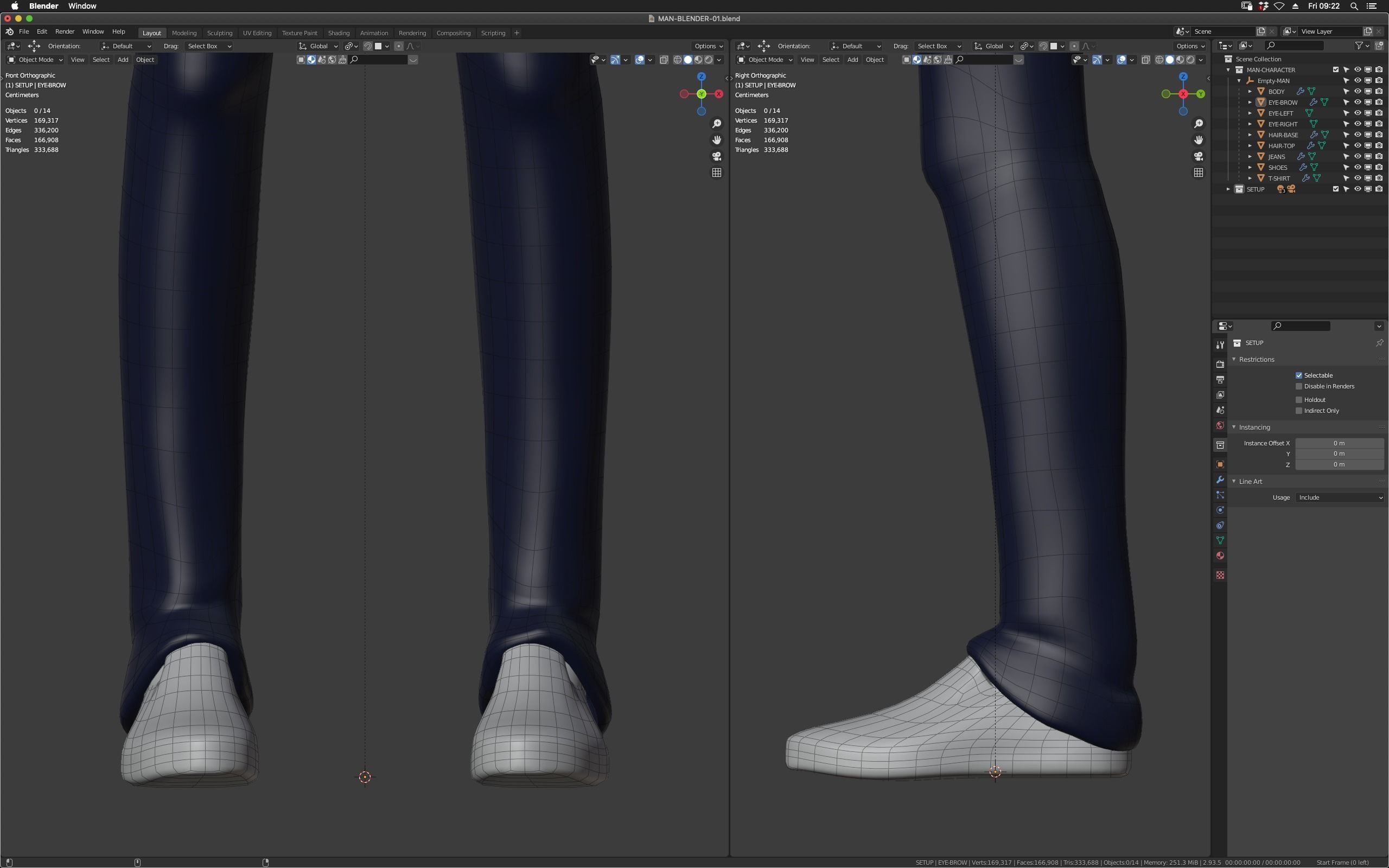Viewport: 1389px width, 868px height.
Task: Open the World properties tab icon
Action: pos(1220,425)
